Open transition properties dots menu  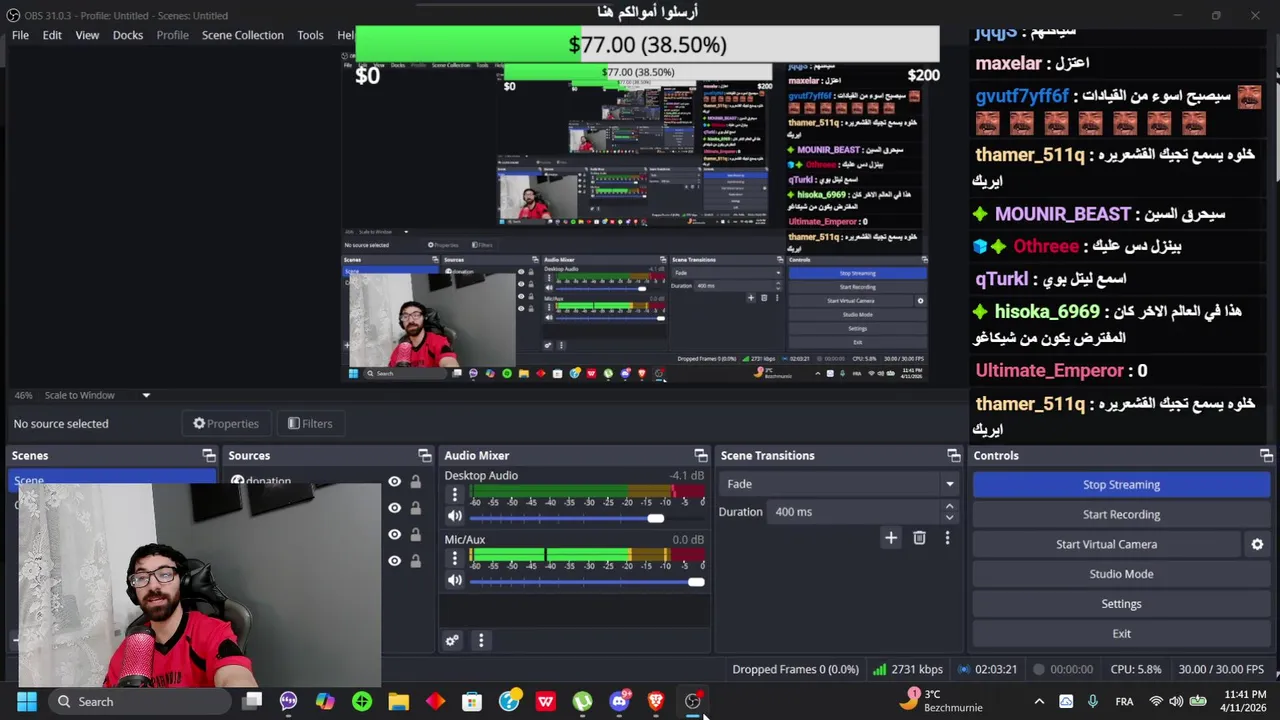947,538
